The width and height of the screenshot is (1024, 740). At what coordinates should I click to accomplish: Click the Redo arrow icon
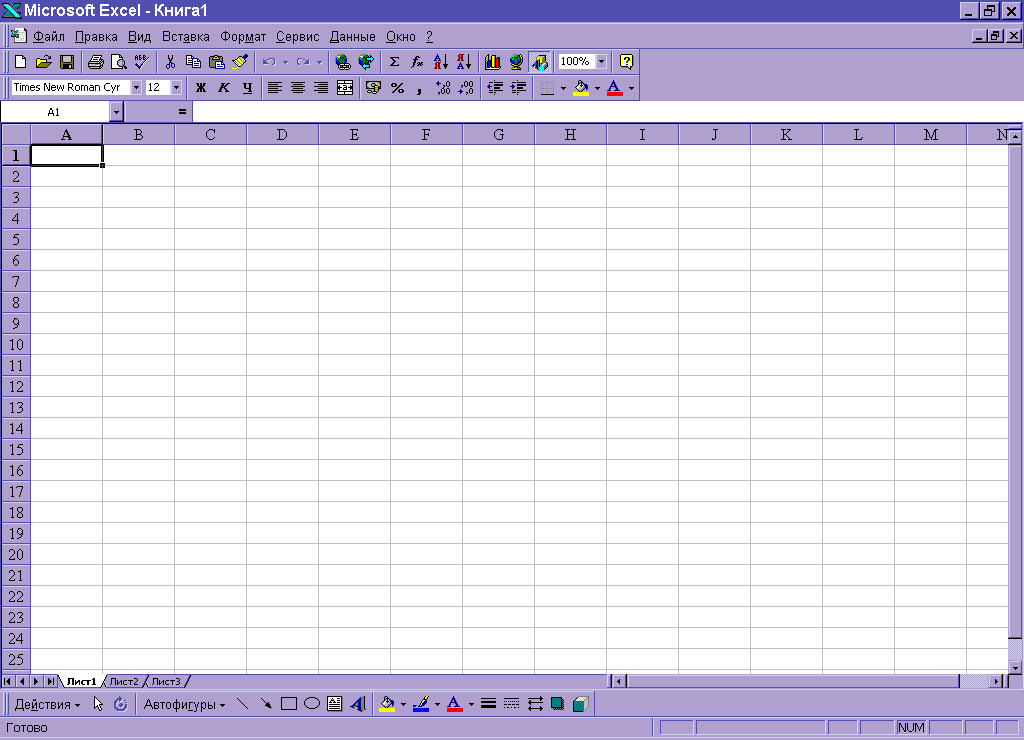(x=302, y=62)
